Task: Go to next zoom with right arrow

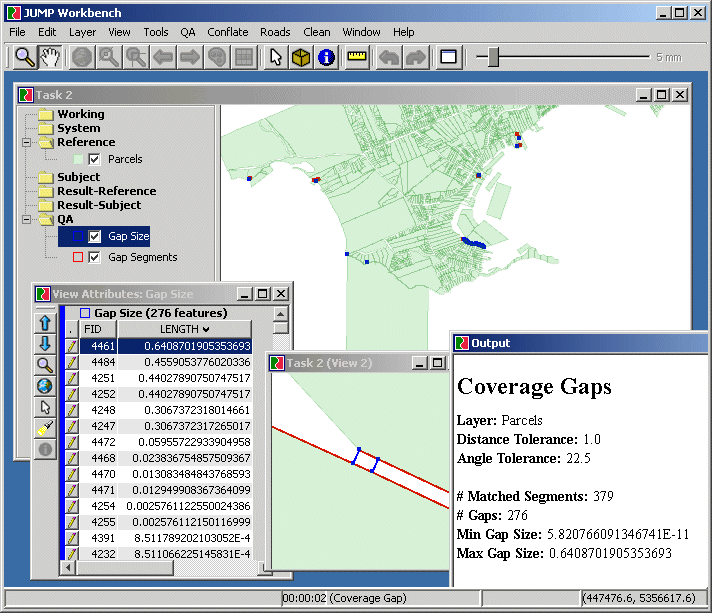Action: click(x=190, y=57)
